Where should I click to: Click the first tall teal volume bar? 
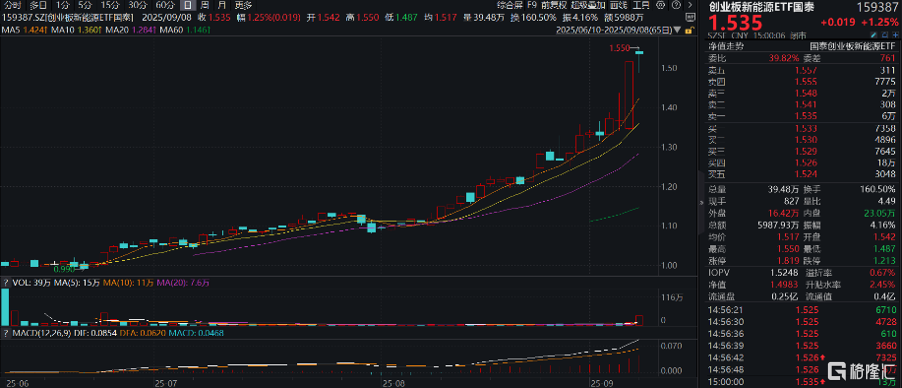pos(6,307)
